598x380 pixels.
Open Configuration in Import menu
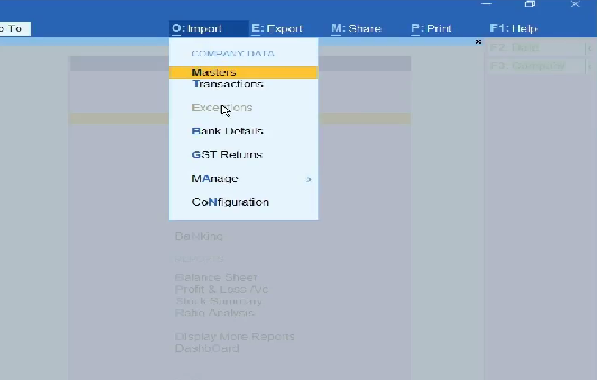pyautogui.click(x=230, y=202)
